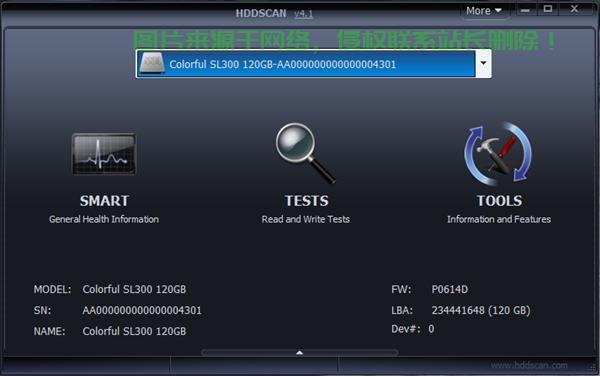
Task: Click Information and Features caption
Action: pyautogui.click(x=499, y=219)
